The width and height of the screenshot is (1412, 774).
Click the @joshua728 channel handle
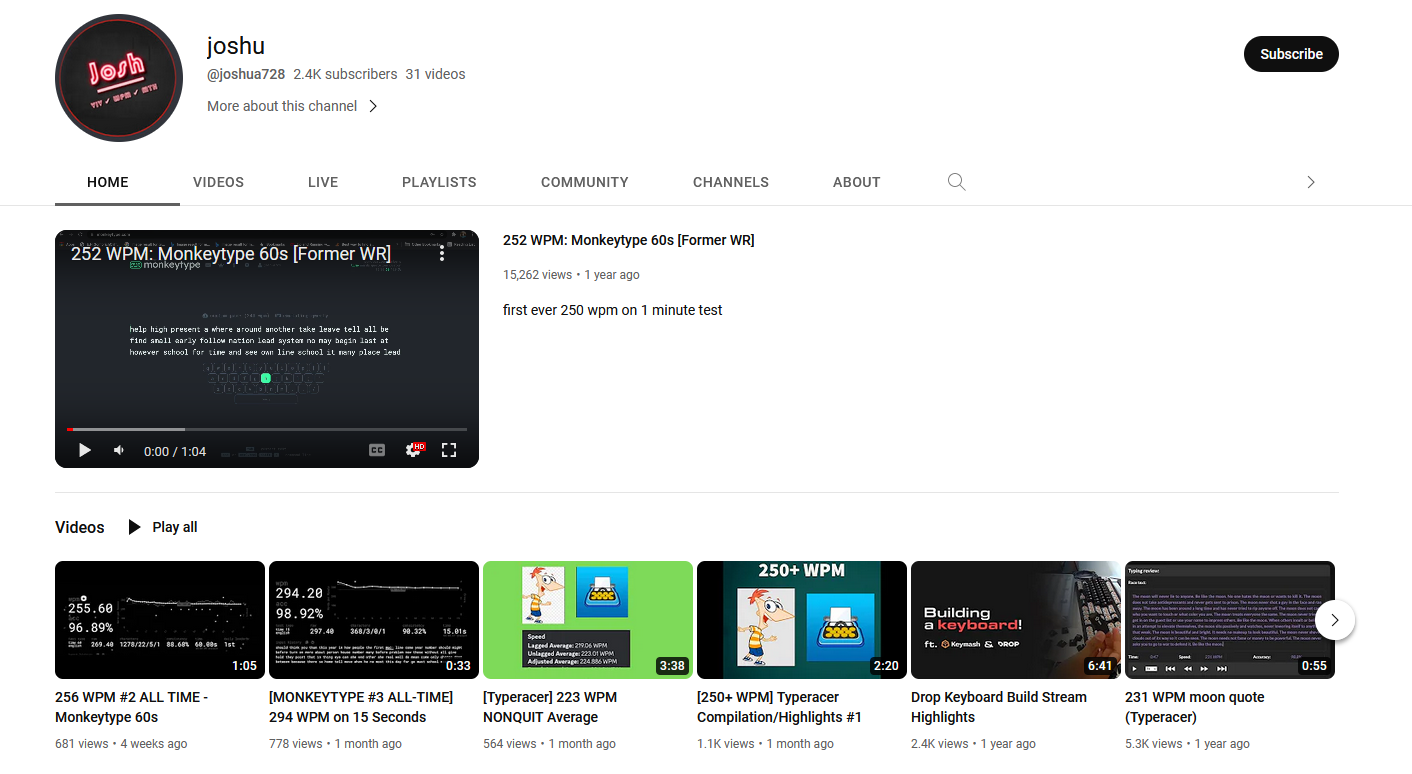tap(246, 74)
